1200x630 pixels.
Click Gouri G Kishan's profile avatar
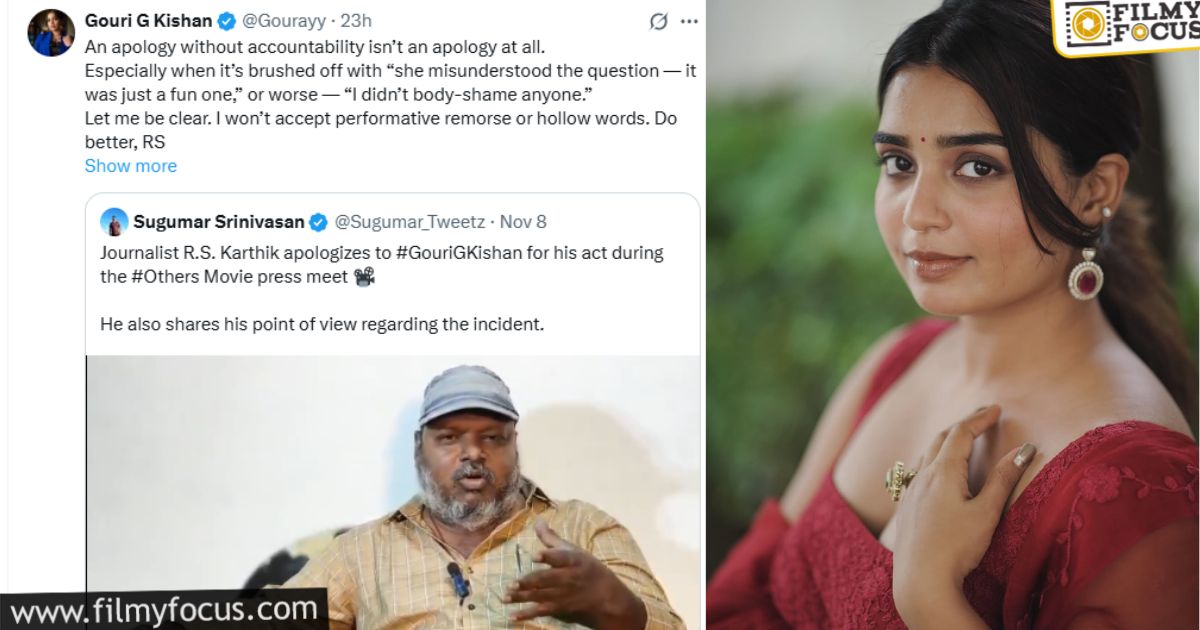[x=51, y=33]
